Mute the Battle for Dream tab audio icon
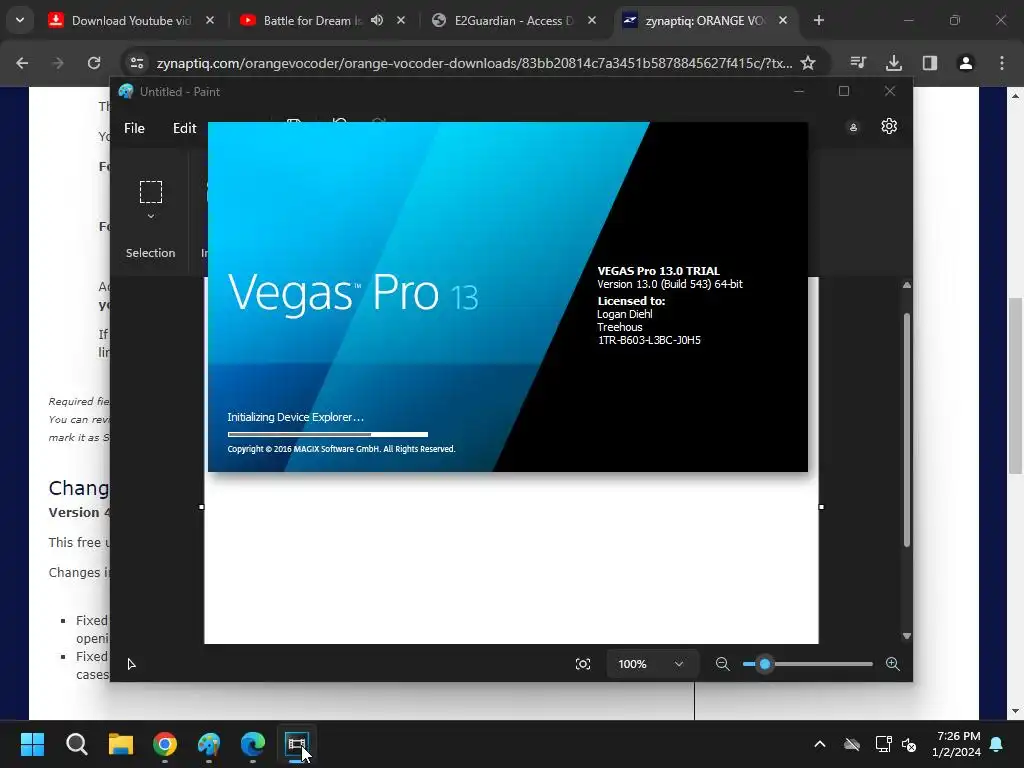 (x=377, y=21)
